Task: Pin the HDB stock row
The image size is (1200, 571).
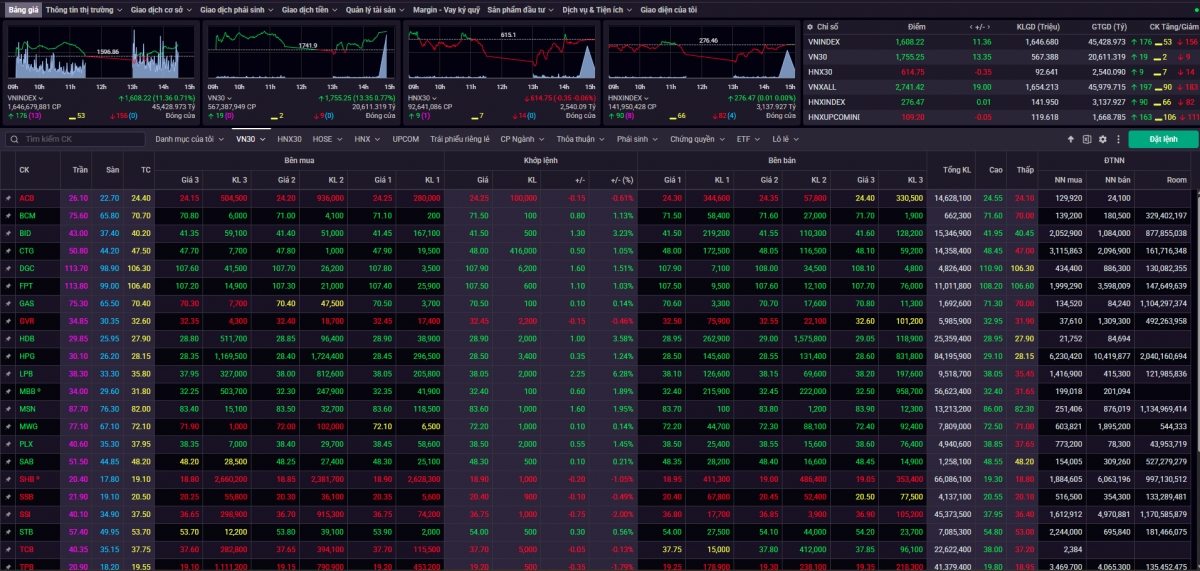Action: (8, 338)
